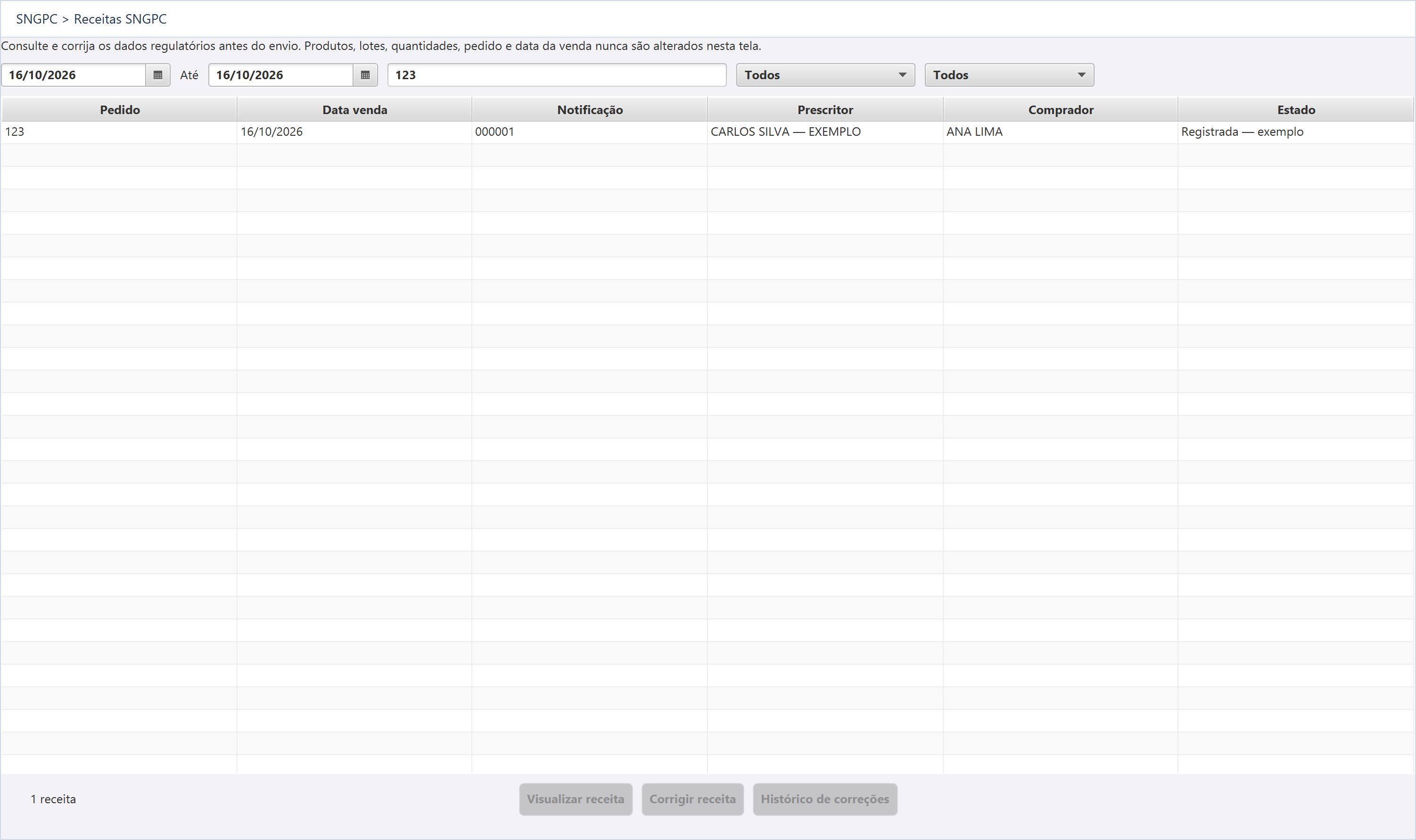Open Histórico de correções
This screenshot has width=1416, height=840.
click(824, 799)
